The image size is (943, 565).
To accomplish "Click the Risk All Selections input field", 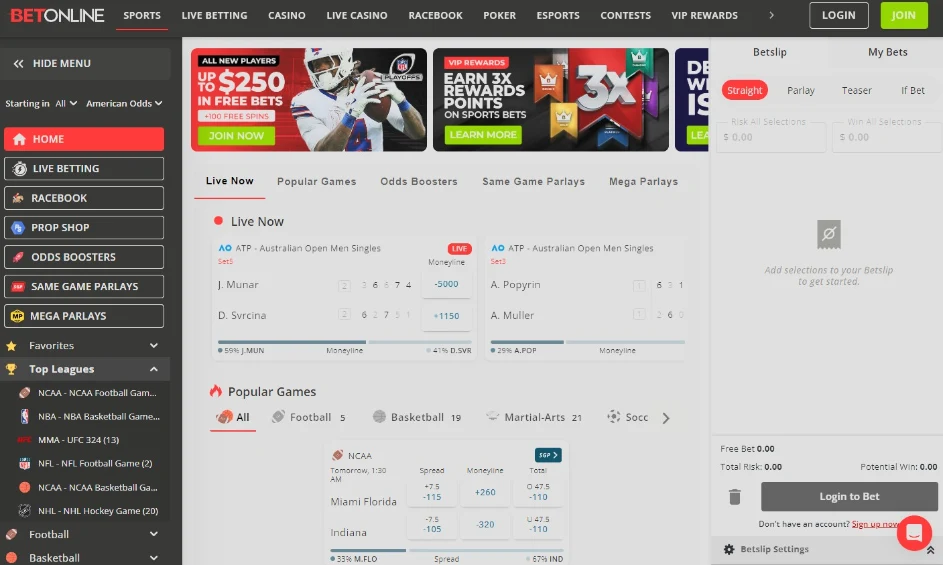I will pyautogui.click(x=771, y=137).
